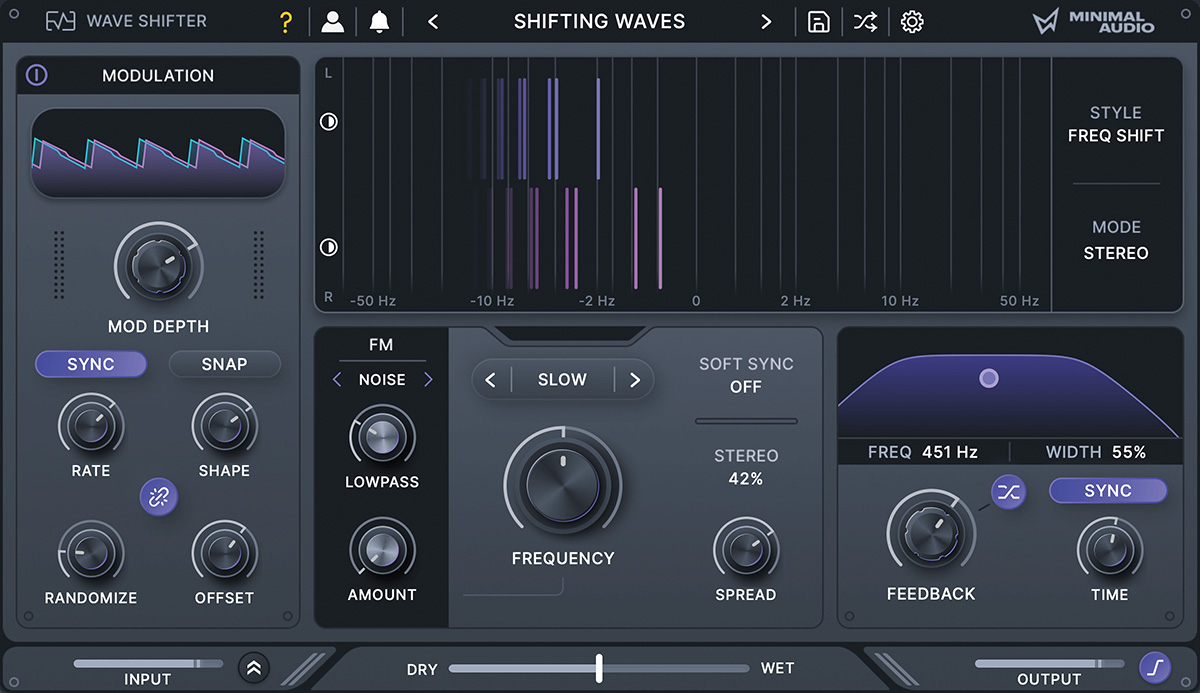Open the help question mark icon
The image size is (1200, 693).
pyautogui.click(x=286, y=22)
